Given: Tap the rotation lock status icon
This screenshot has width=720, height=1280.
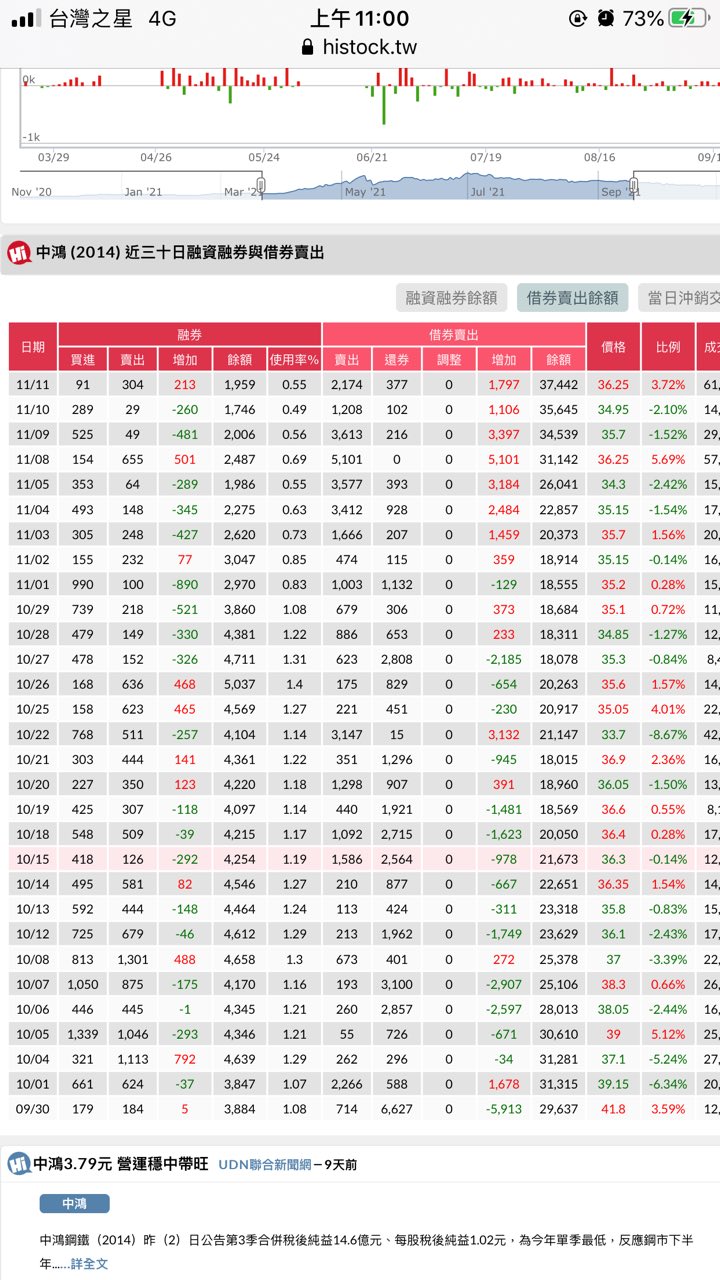Looking at the screenshot, I should pos(577,18).
